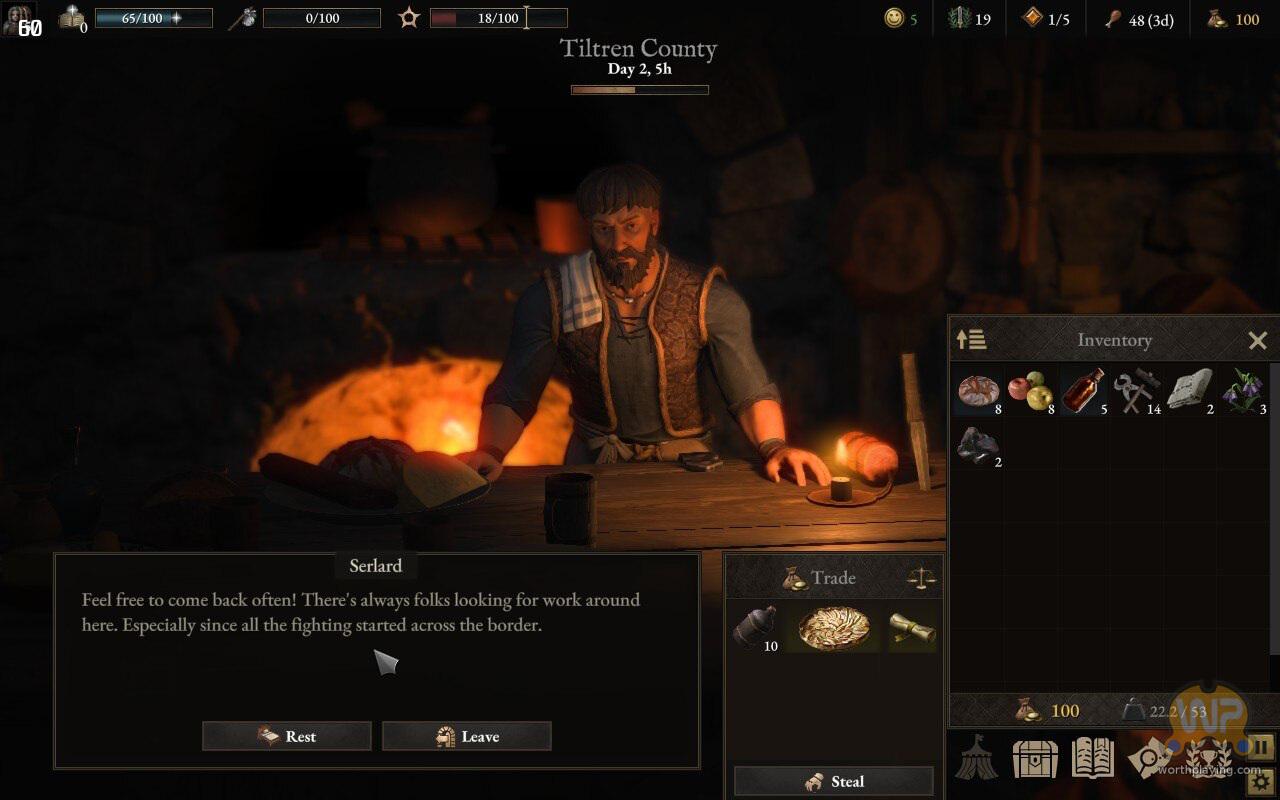The image size is (1280, 800).
Task: Open the map magnifier icon
Action: (x=1150, y=758)
